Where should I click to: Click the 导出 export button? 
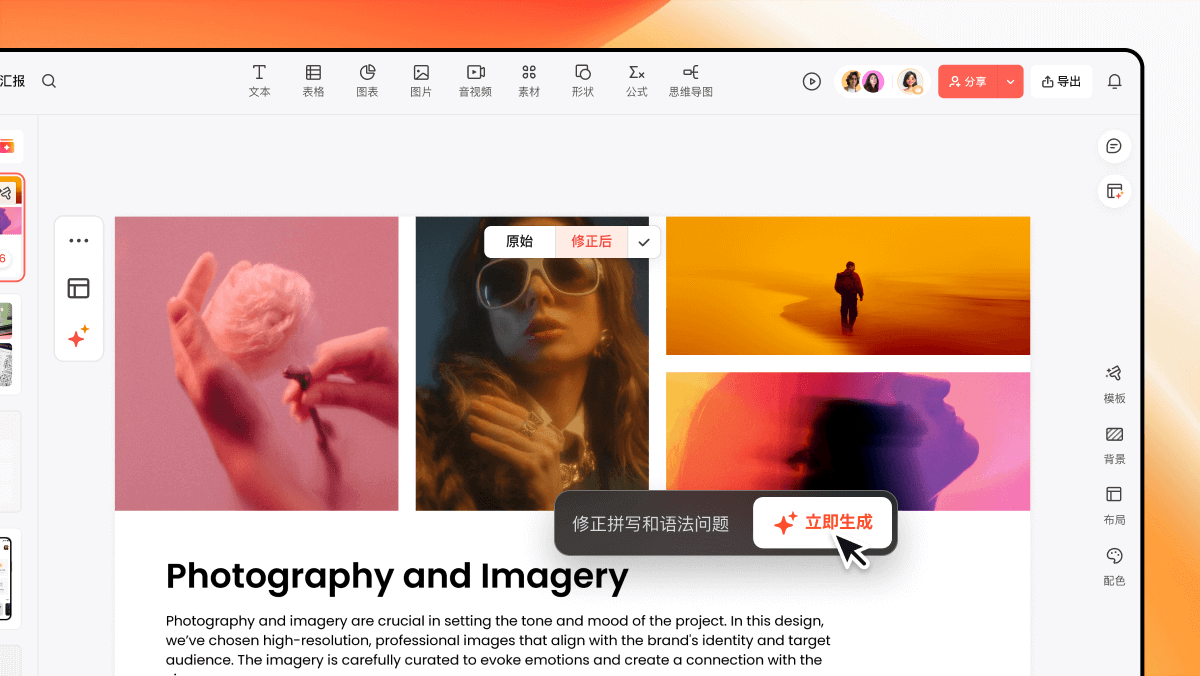pos(1061,82)
